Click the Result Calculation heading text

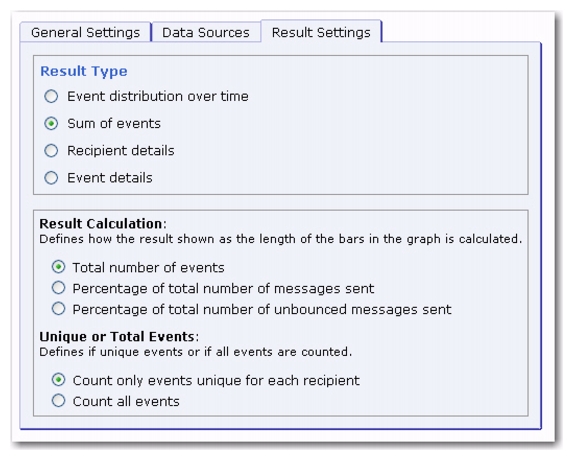coord(102,224)
